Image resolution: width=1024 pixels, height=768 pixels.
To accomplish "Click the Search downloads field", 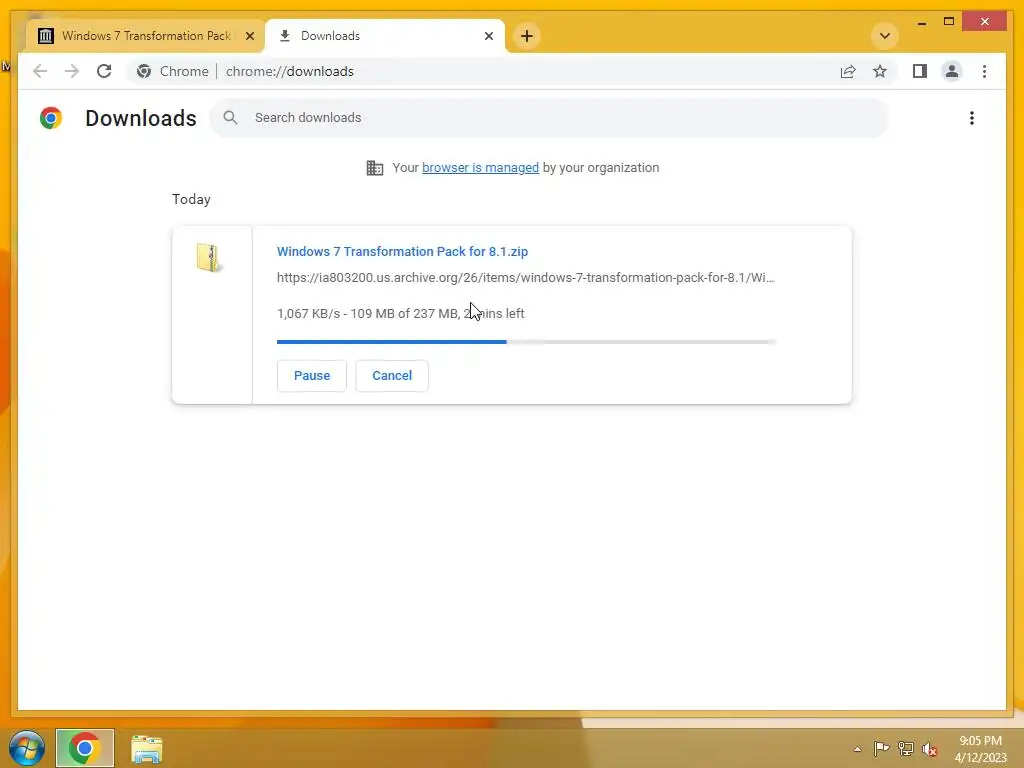I will [x=549, y=118].
